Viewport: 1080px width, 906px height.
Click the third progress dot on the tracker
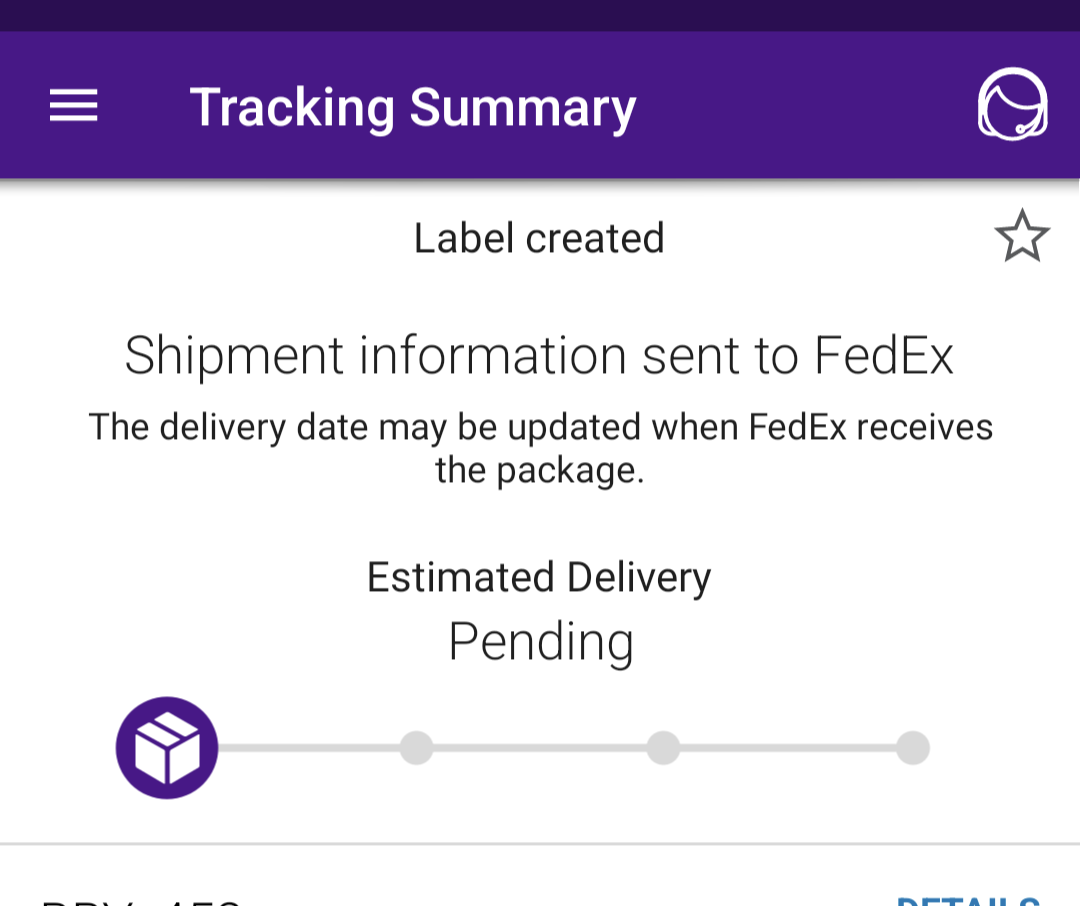pyautogui.click(x=663, y=748)
